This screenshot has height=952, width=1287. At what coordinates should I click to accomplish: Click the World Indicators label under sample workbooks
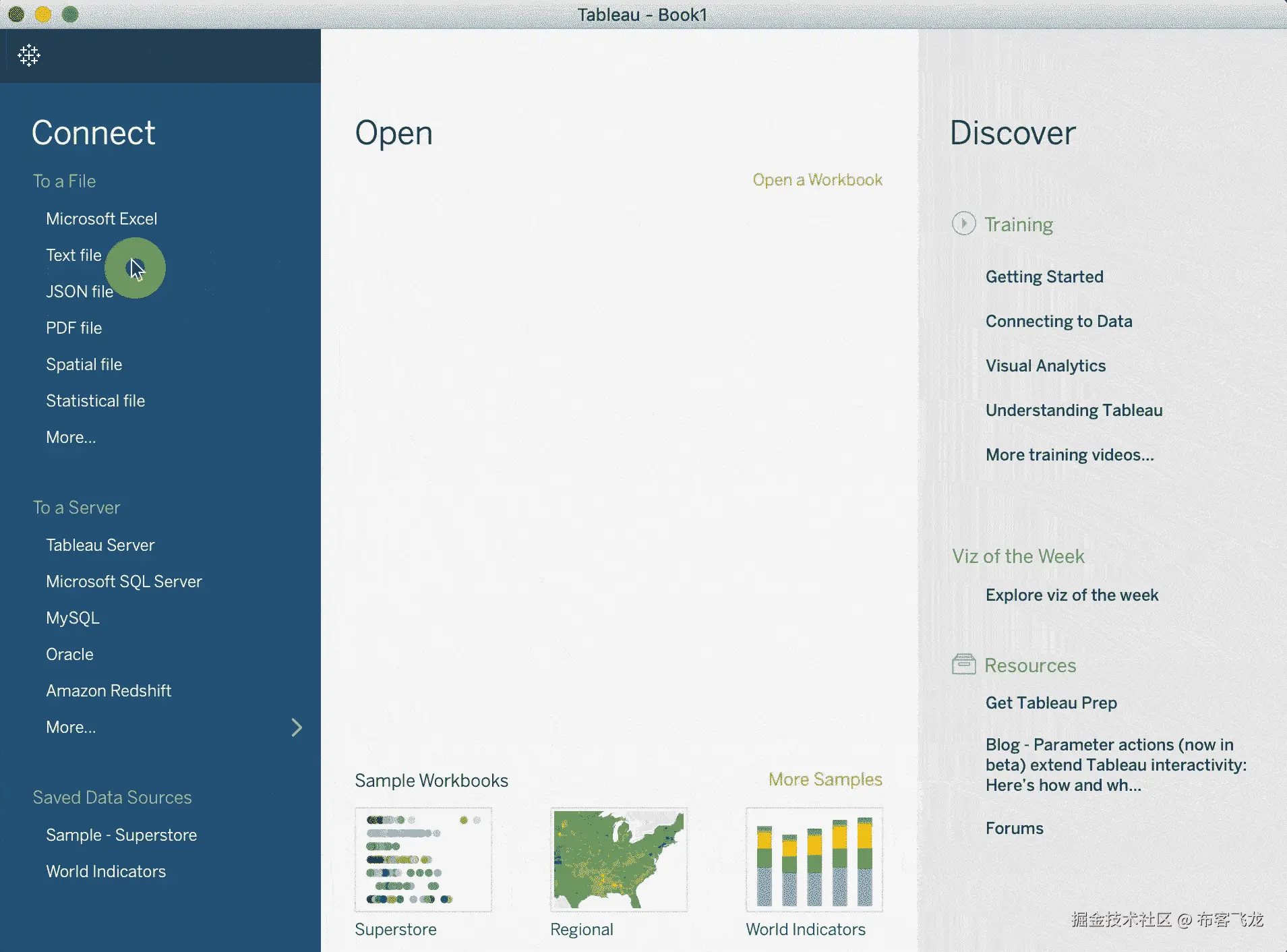[x=806, y=929]
